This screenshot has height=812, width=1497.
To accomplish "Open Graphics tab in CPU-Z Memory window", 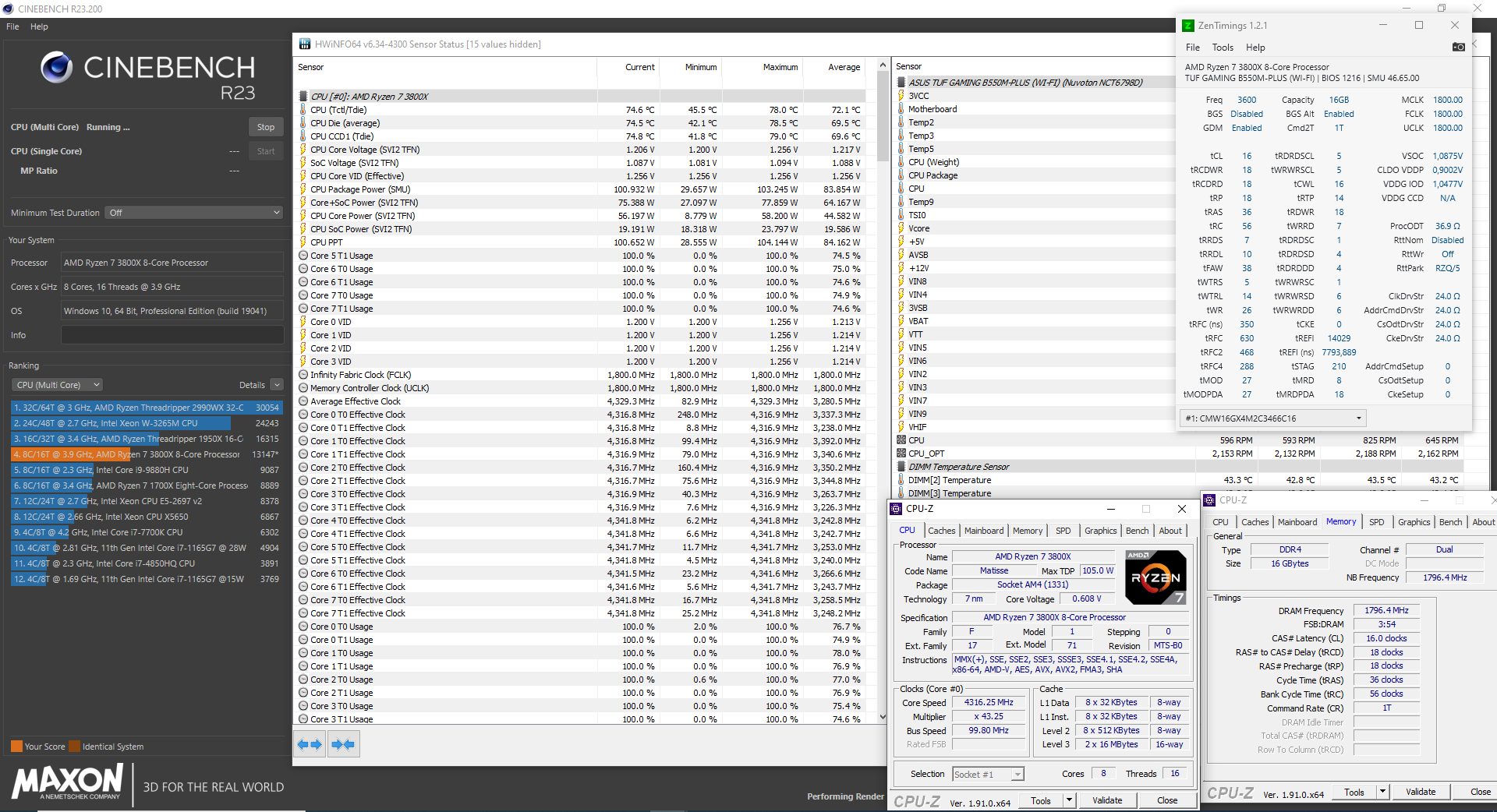I will [1414, 522].
